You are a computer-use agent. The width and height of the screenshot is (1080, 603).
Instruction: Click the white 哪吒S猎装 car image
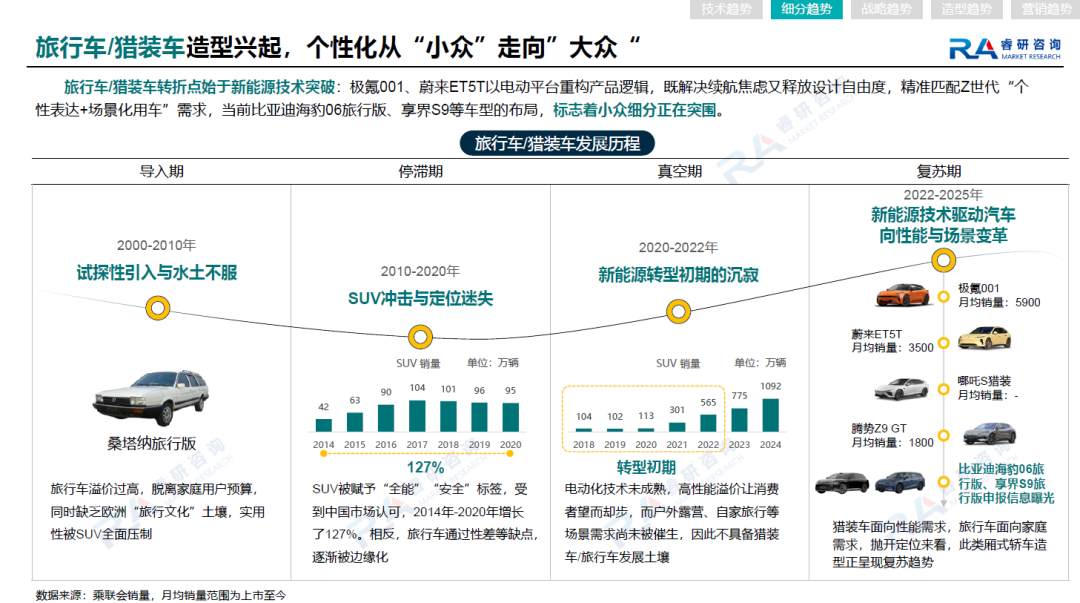pyautogui.click(x=902, y=388)
